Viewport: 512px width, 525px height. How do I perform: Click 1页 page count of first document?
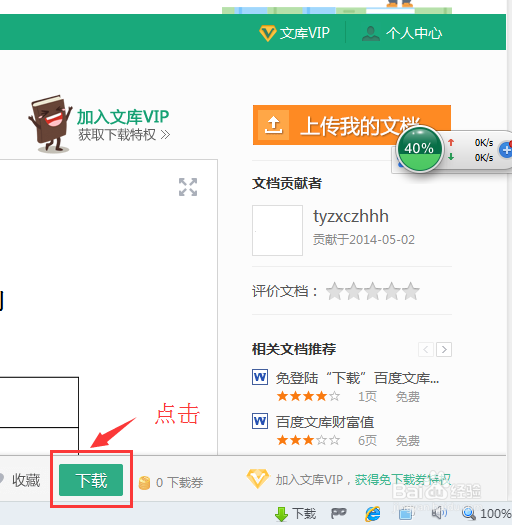pos(367,397)
